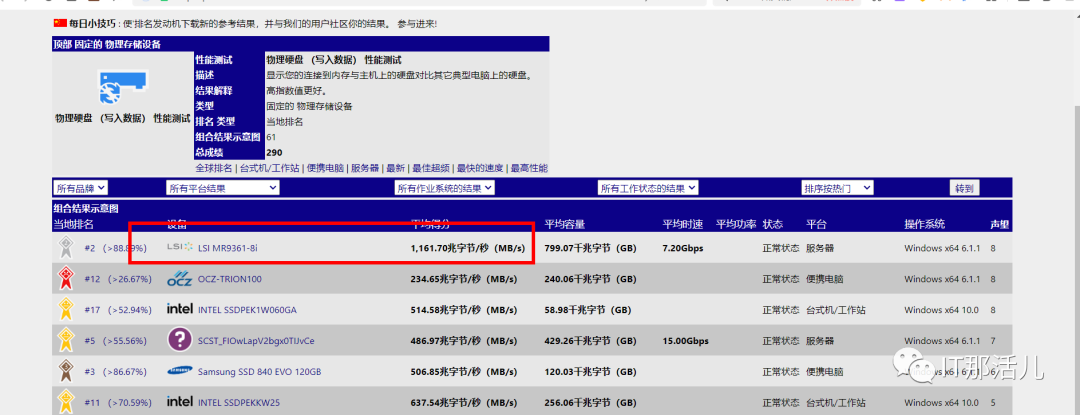Click the Intel logo beside SSDPEKKW25
The width and height of the screenshot is (1080, 415).
point(180,401)
